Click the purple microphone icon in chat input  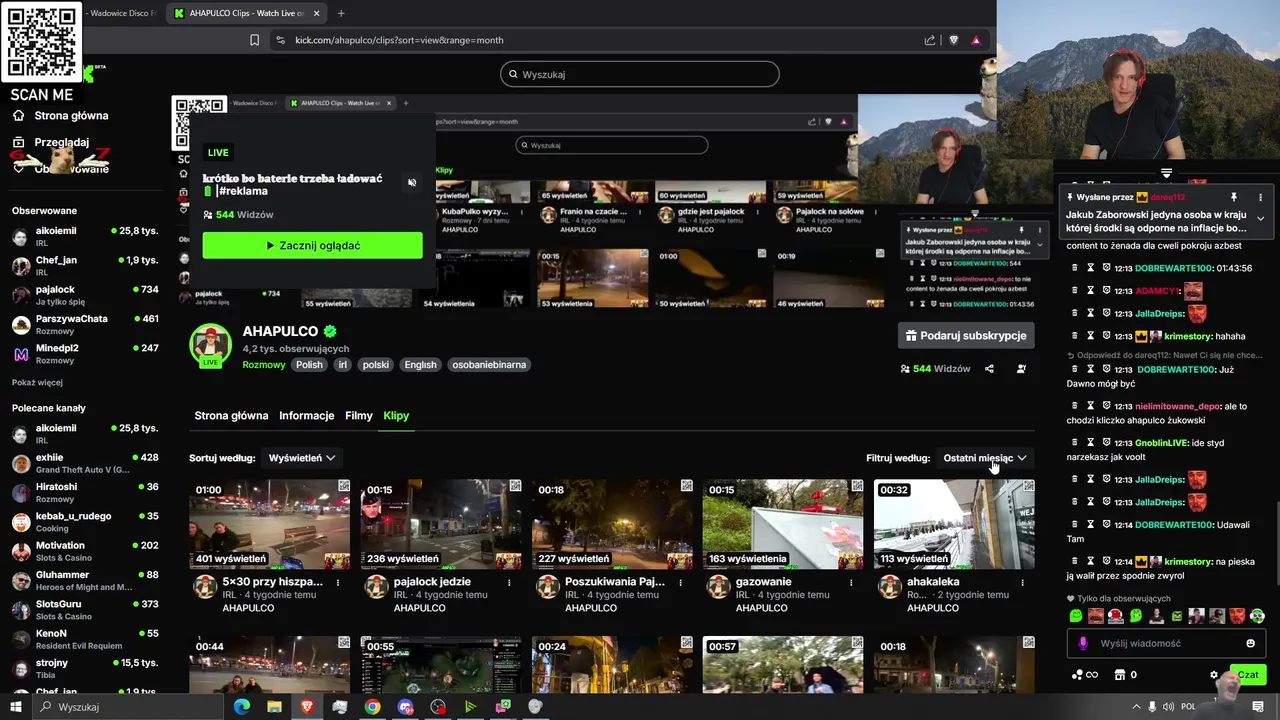(1082, 644)
